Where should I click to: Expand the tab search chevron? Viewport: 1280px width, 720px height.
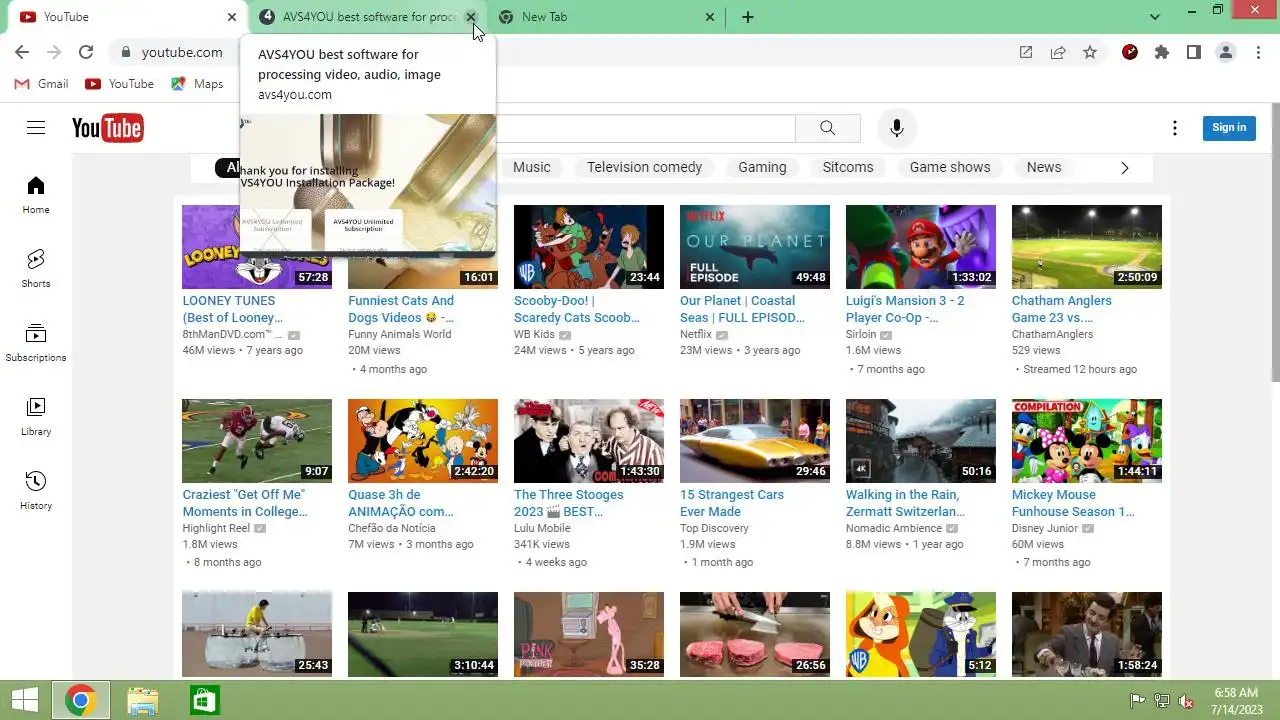1155,17
